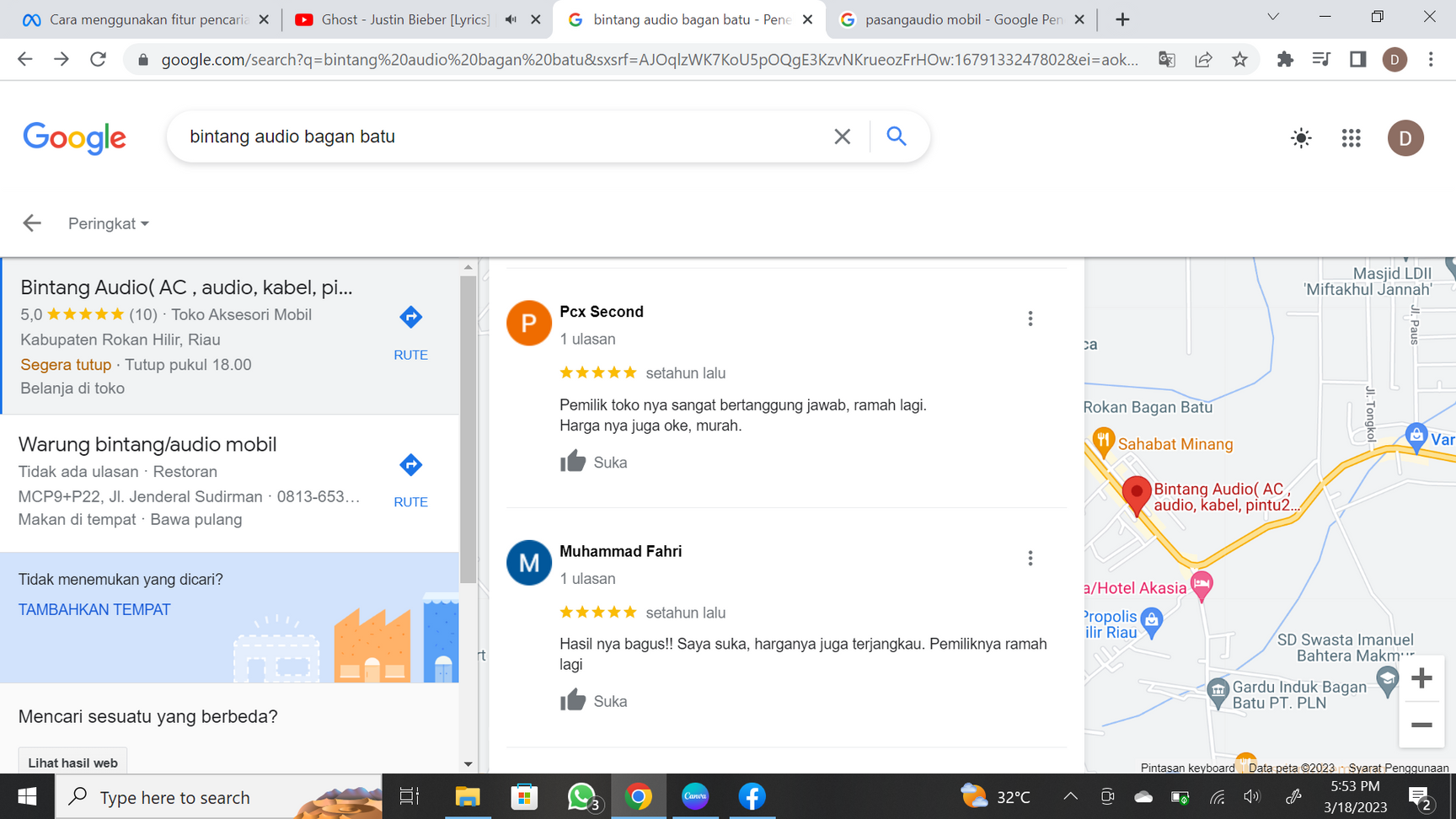Open Muhammad Fahri reviewer profile name

pos(621,551)
